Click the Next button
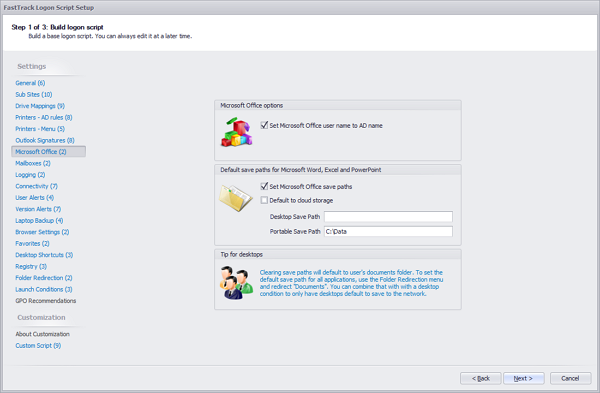The width and height of the screenshot is (600, 393). click(523, 378)
